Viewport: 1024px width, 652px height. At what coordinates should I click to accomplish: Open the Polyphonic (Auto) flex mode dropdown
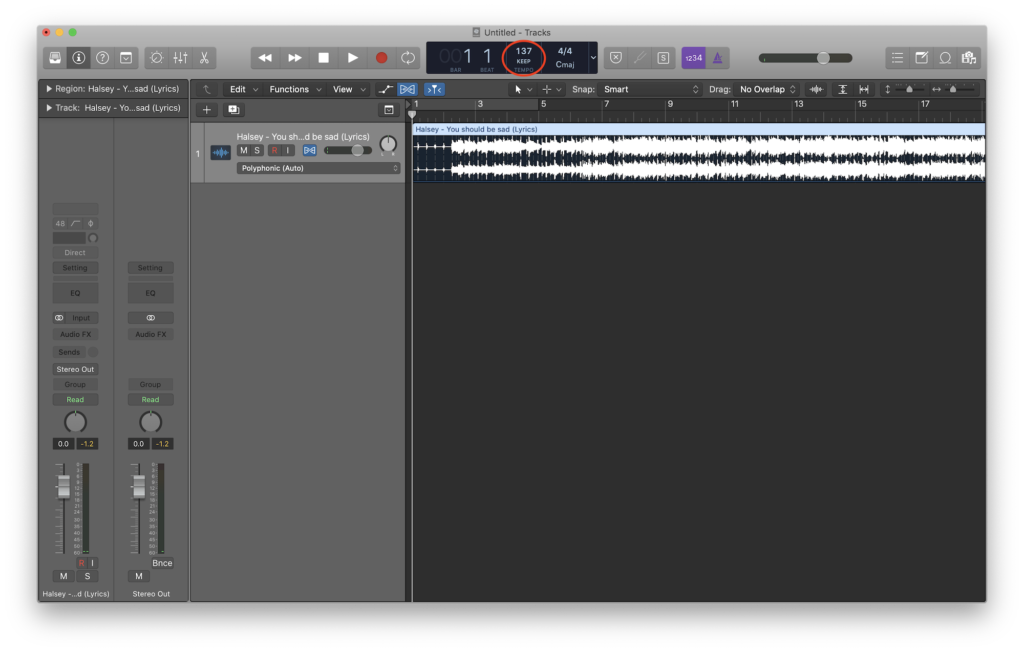(318, 169)
